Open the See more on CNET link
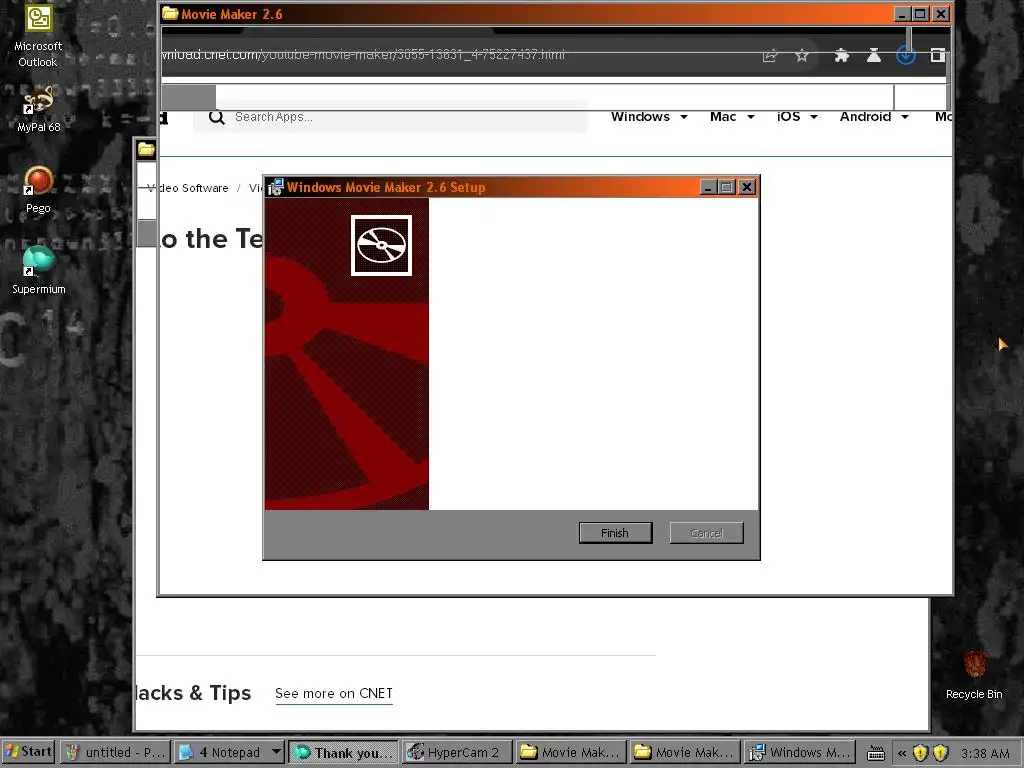The height and width of the screenshot is (768, 1024). [334, 694]
